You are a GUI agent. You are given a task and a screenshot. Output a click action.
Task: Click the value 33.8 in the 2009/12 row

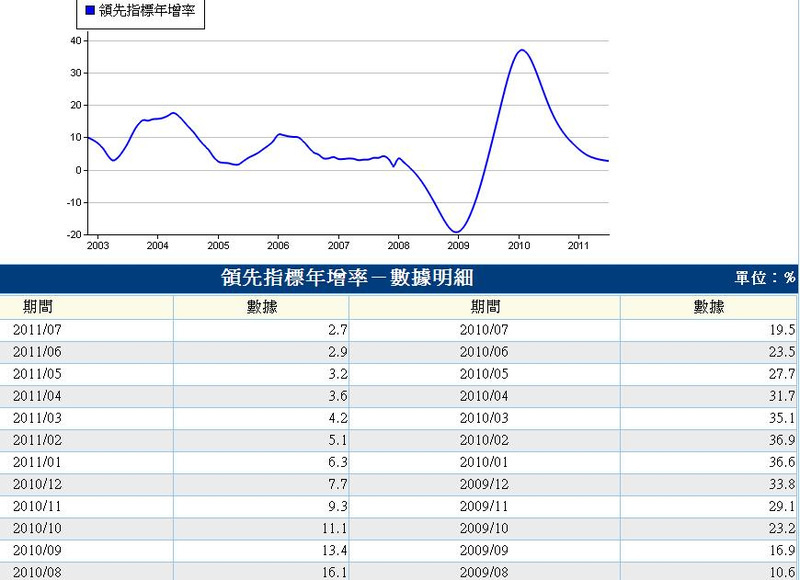click(782, 484)
